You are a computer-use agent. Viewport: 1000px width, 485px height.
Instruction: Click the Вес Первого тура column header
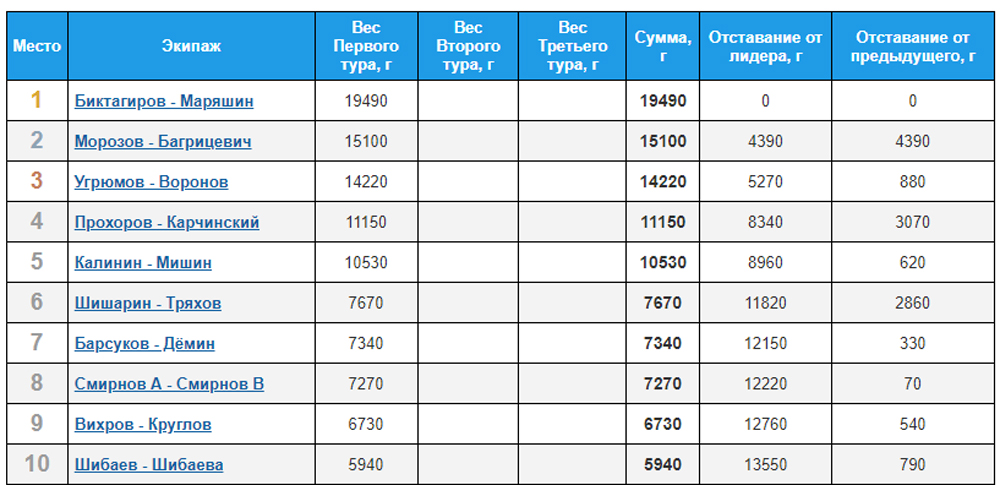[x=366, y=46]
